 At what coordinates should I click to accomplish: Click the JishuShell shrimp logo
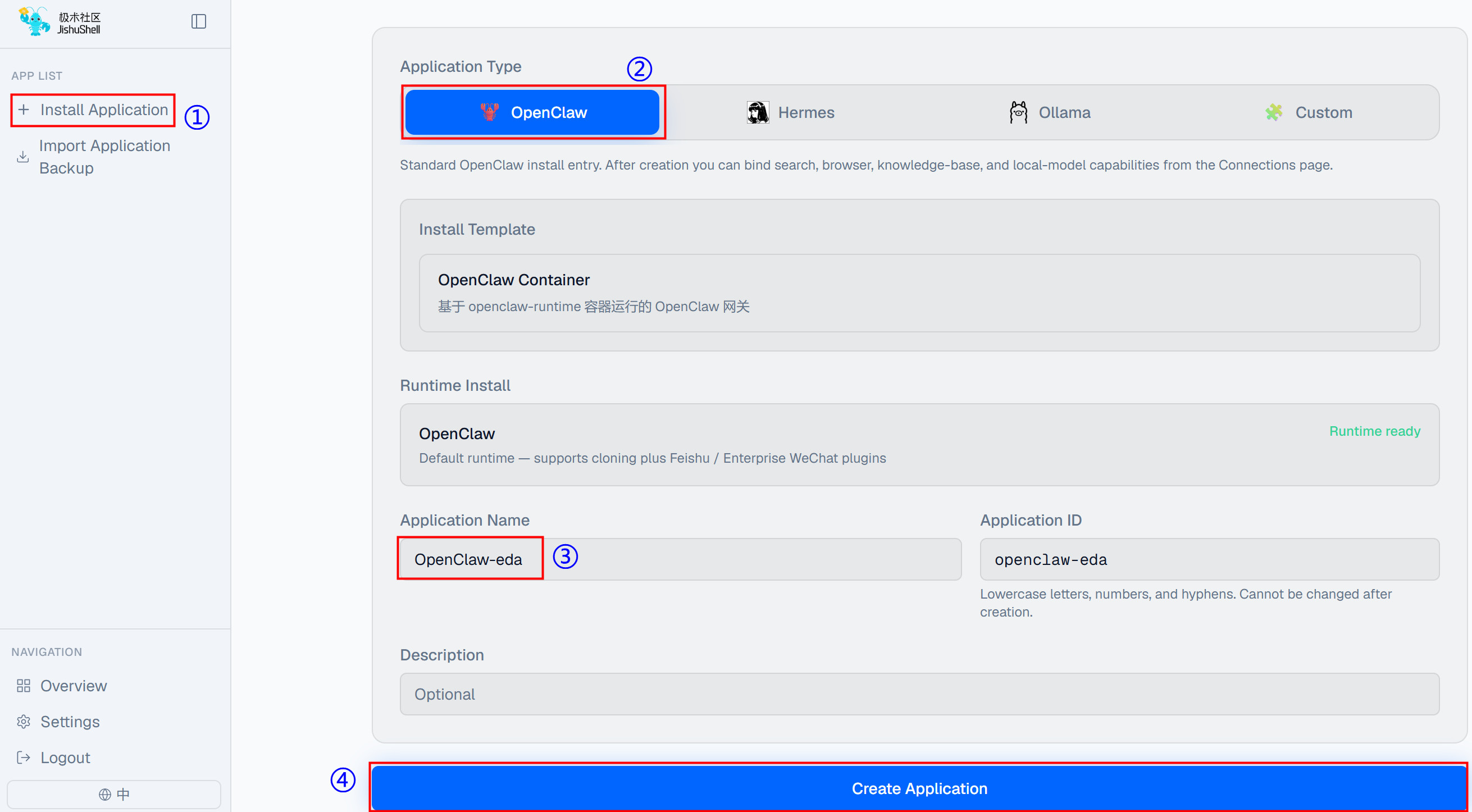pyautogui.click(x=34, y=22)
